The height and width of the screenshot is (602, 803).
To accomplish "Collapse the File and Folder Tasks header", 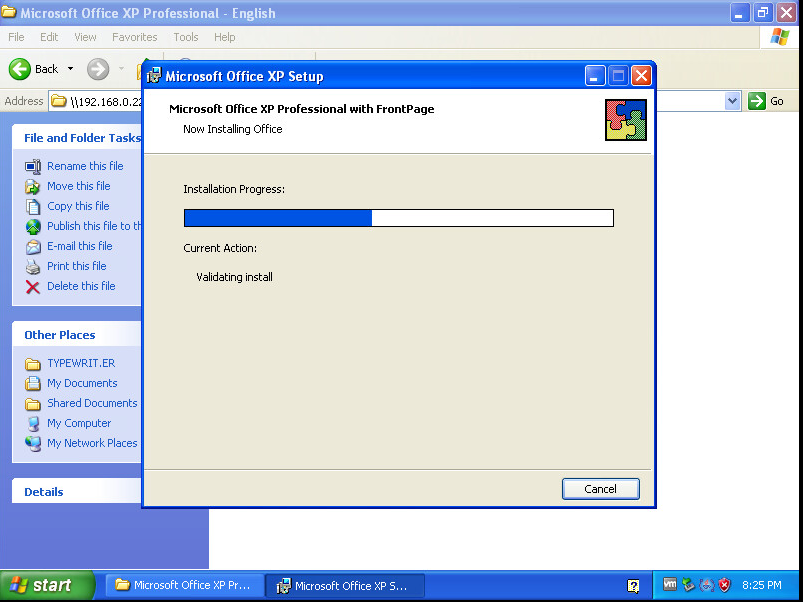I will (77, 138).
